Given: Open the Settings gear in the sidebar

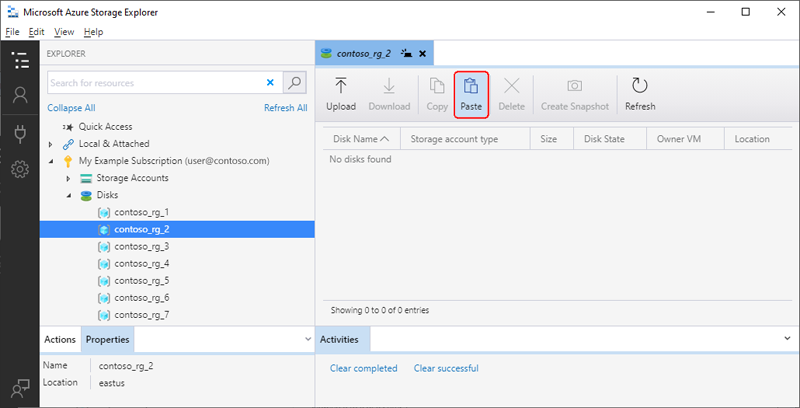Looking at the screenshot, I should pyautogui.click(x=20, y=169).
